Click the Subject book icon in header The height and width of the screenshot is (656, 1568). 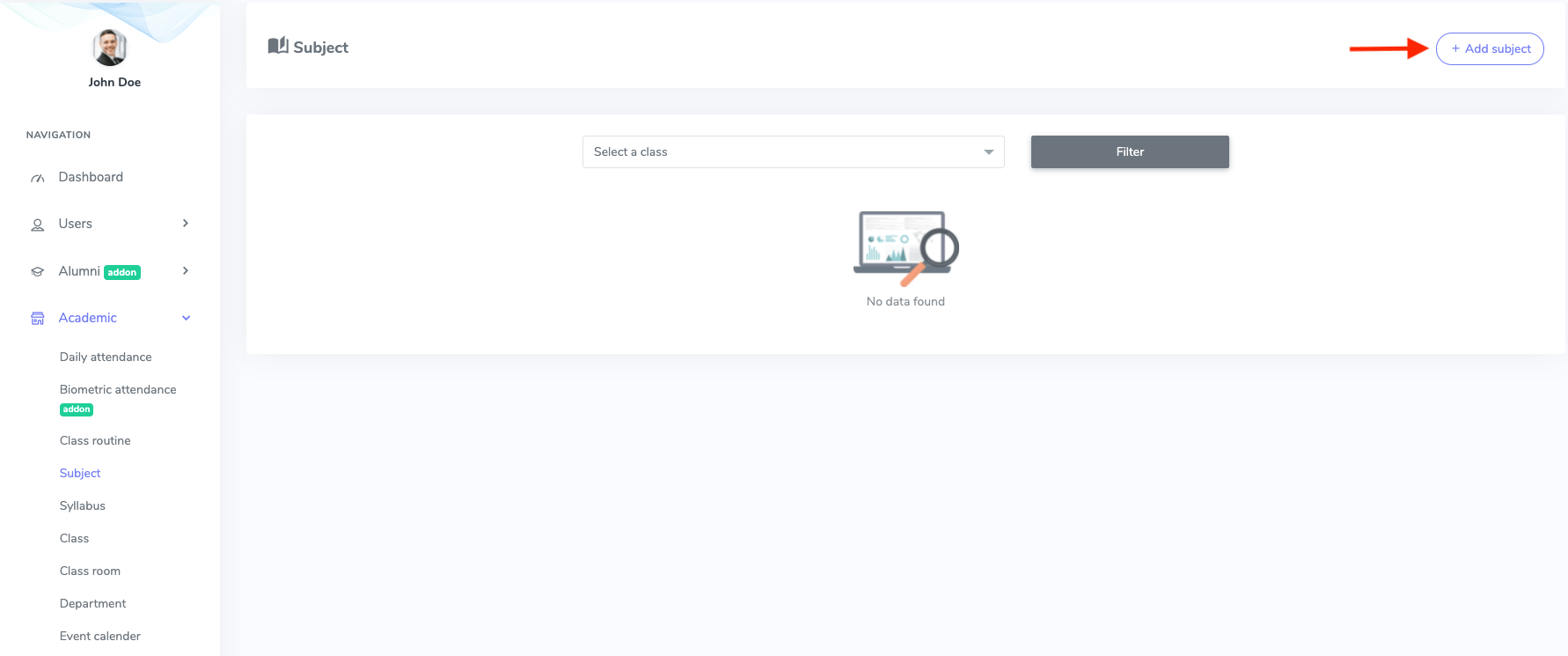tap(278, 46)
